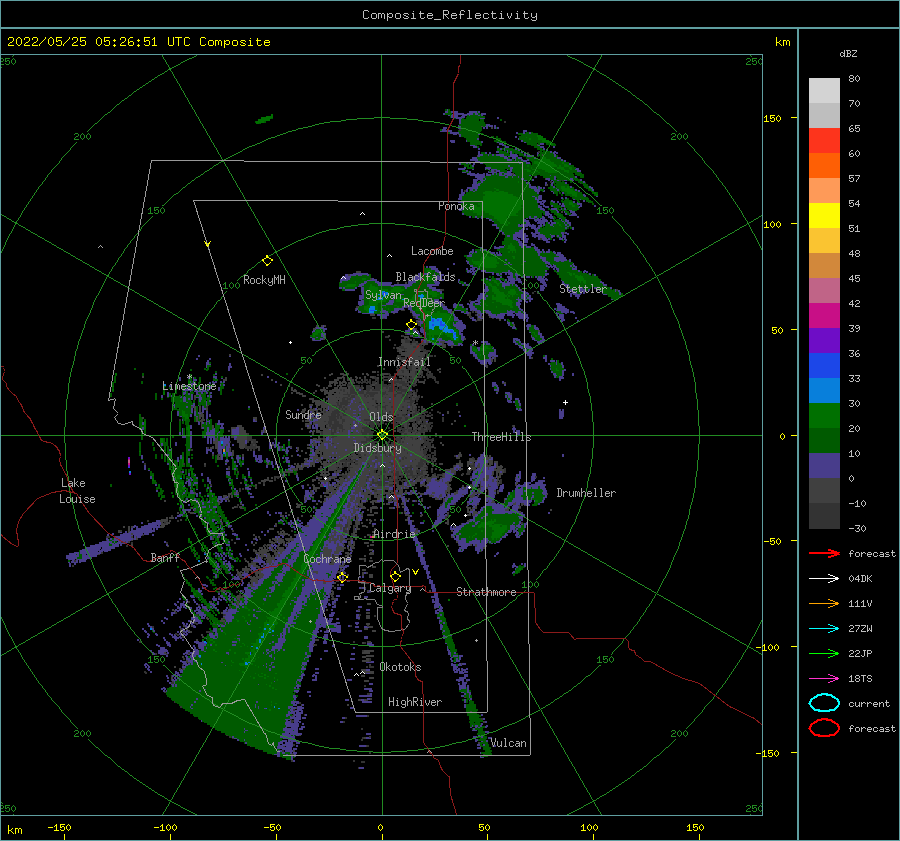
Task: Click the Stettler label
Action: 583,289
